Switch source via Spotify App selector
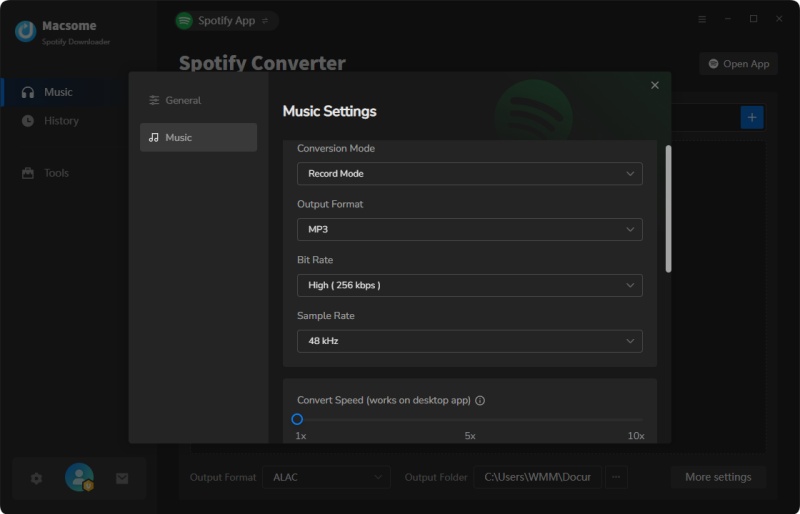Viewport: 800px width, 514px height. coord(226,21)
